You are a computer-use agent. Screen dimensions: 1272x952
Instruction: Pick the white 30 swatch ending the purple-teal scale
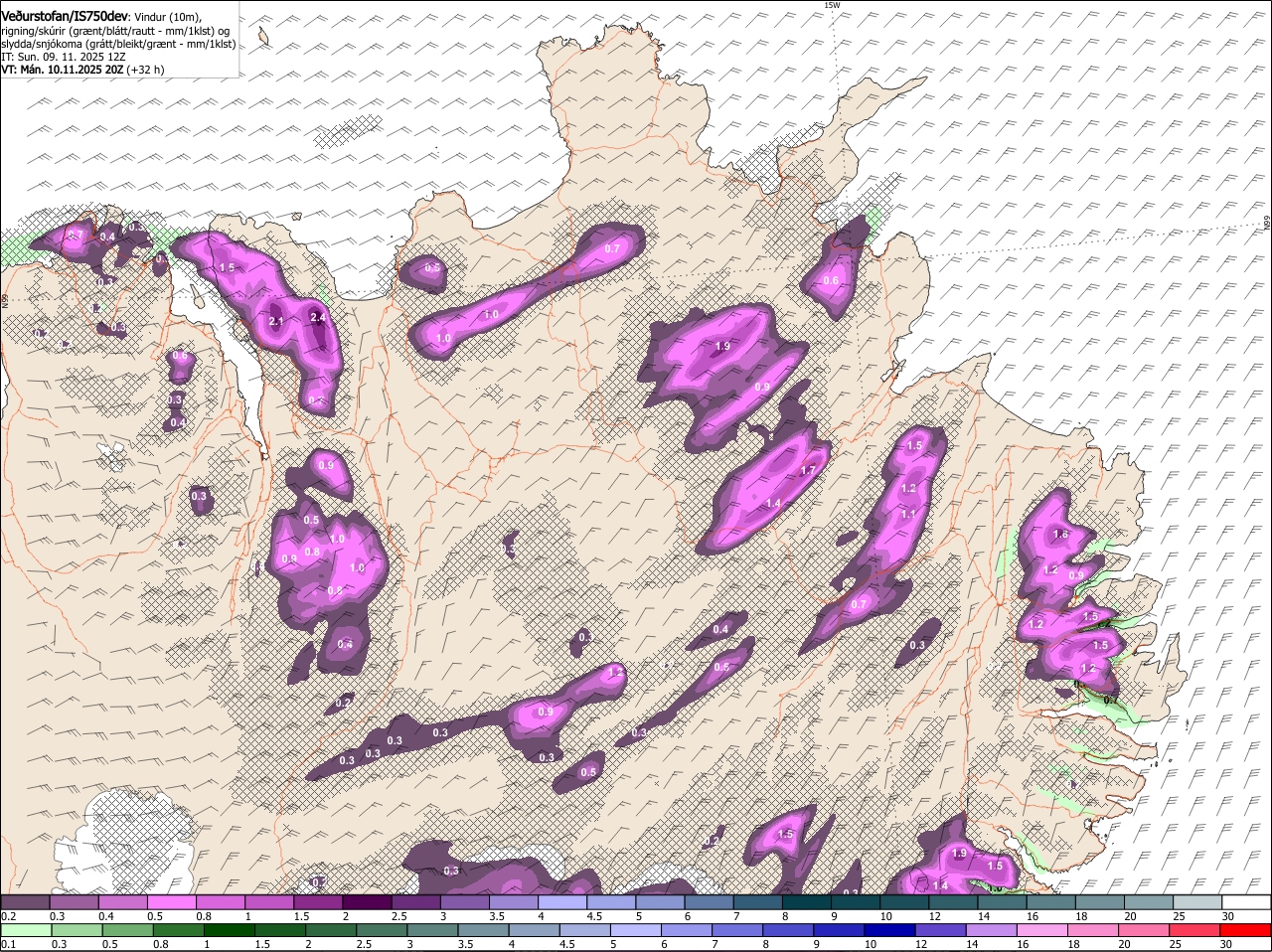(1246, 901)
